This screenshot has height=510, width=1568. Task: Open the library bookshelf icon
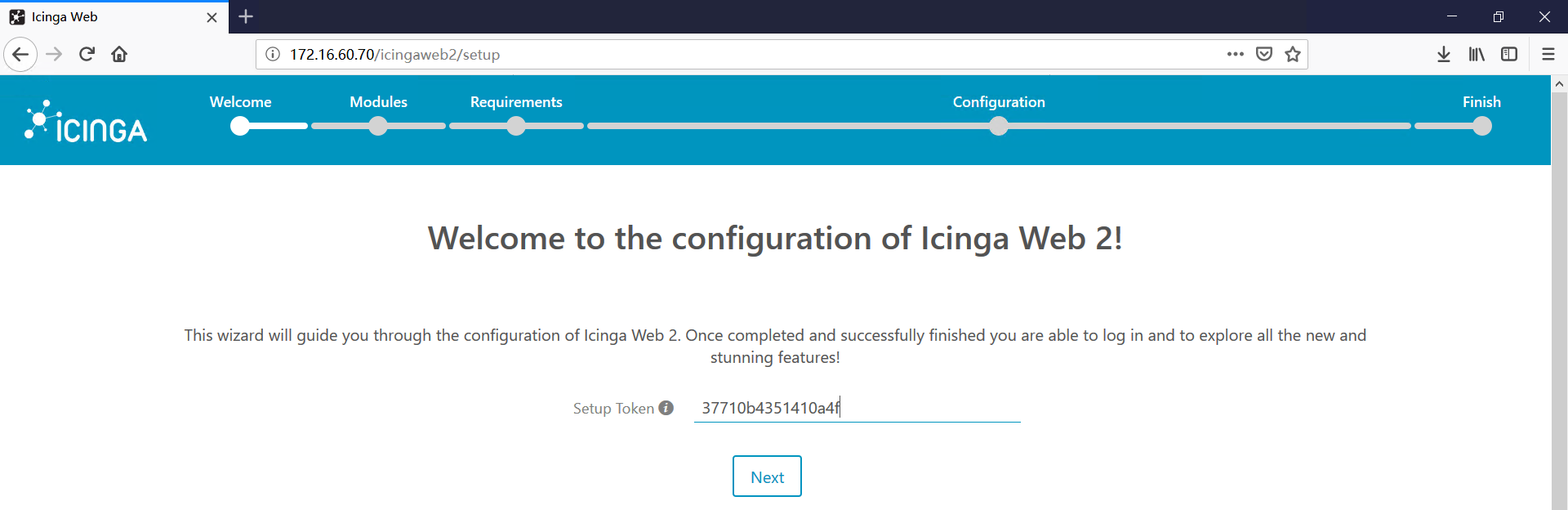(1477, 55)
